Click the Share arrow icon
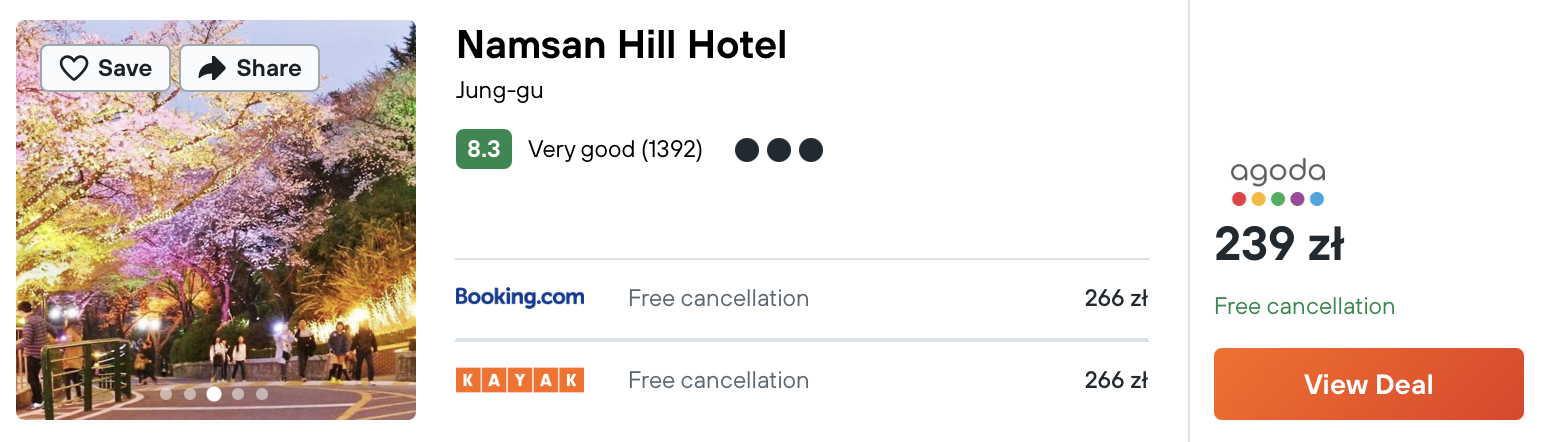The width and height of the screenshot is (1542, 442). 212,68
